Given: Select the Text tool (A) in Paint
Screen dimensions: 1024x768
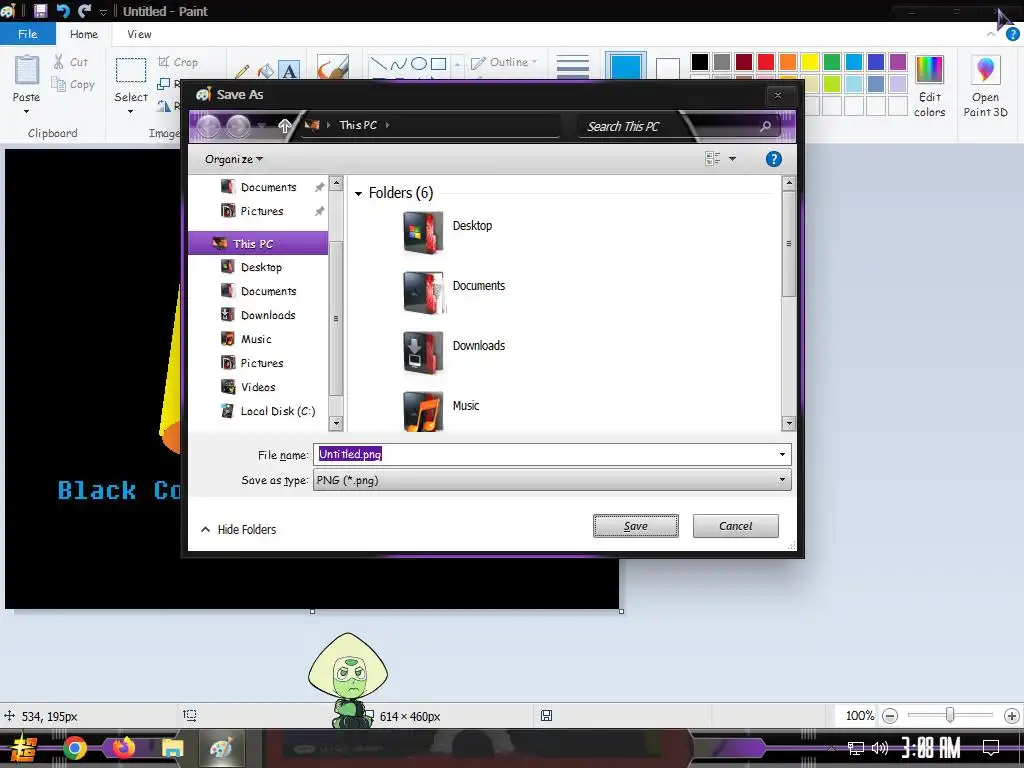Looking at the screenshot, I should 289,71.
